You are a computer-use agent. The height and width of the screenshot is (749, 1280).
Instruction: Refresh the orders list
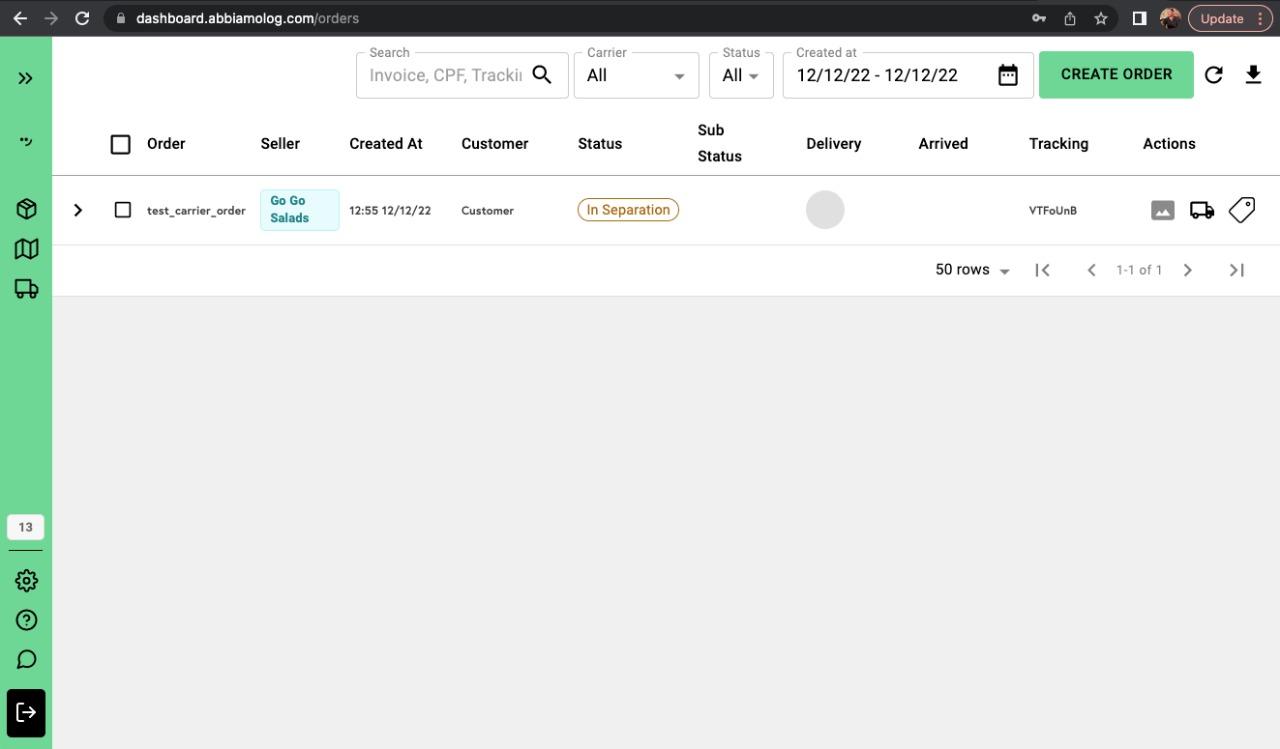point(1213,75)
